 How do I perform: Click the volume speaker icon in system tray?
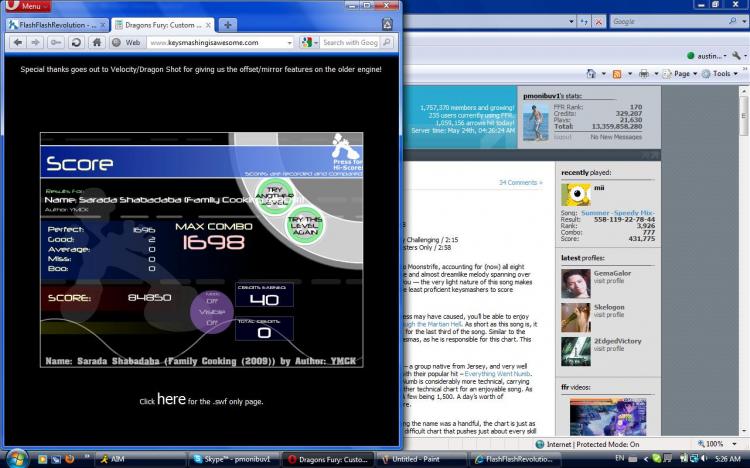(x=704, y=459)
